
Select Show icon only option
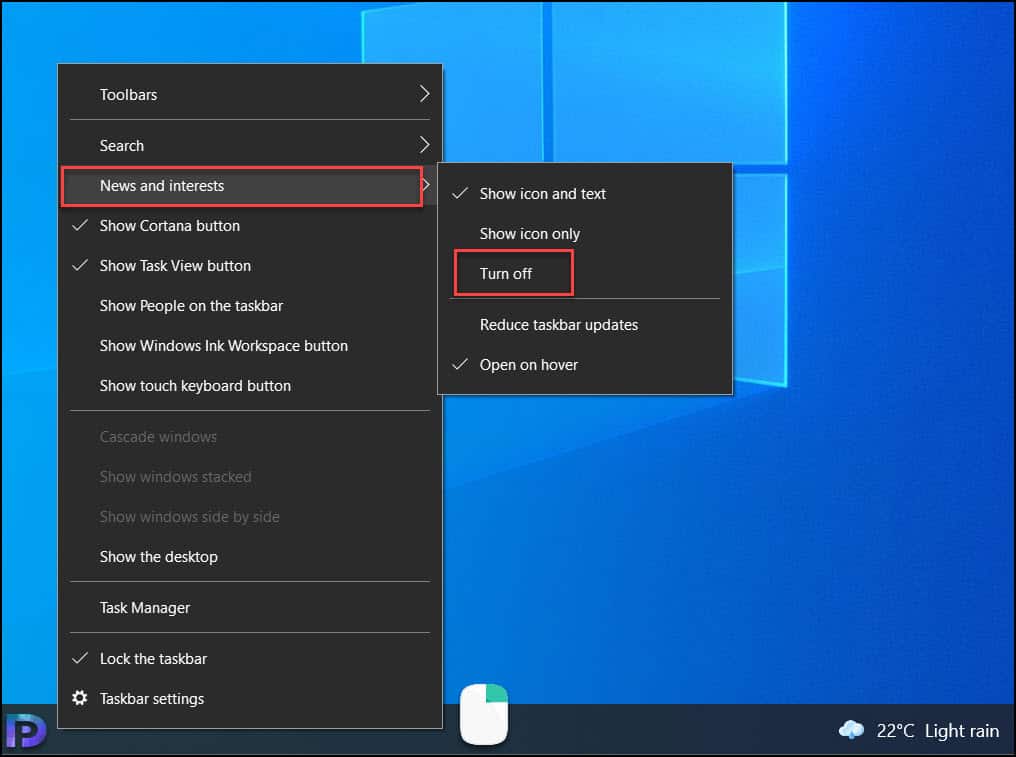click(x=585, y=234)
